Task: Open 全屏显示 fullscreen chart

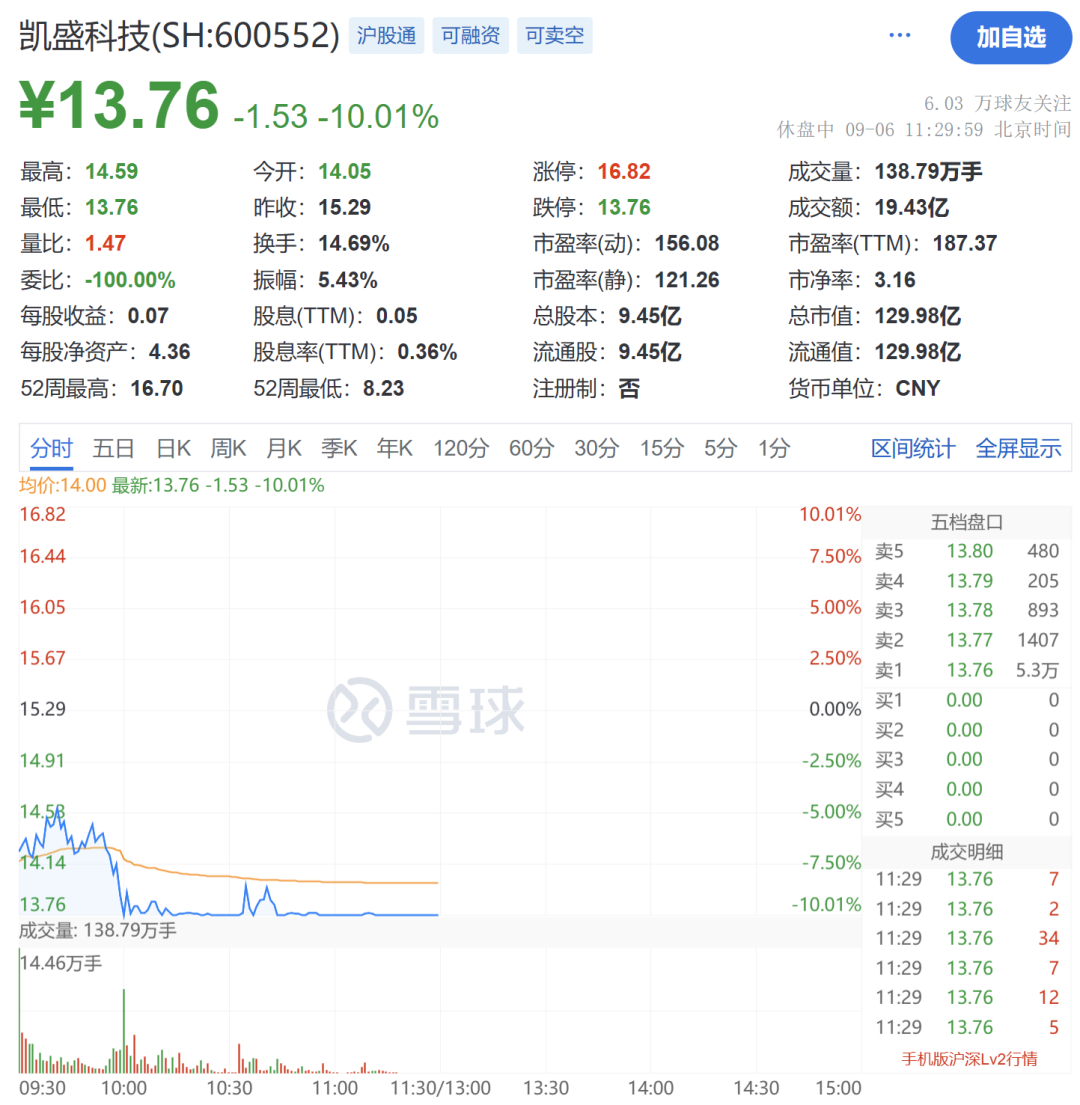Action: coord(1018,448)
